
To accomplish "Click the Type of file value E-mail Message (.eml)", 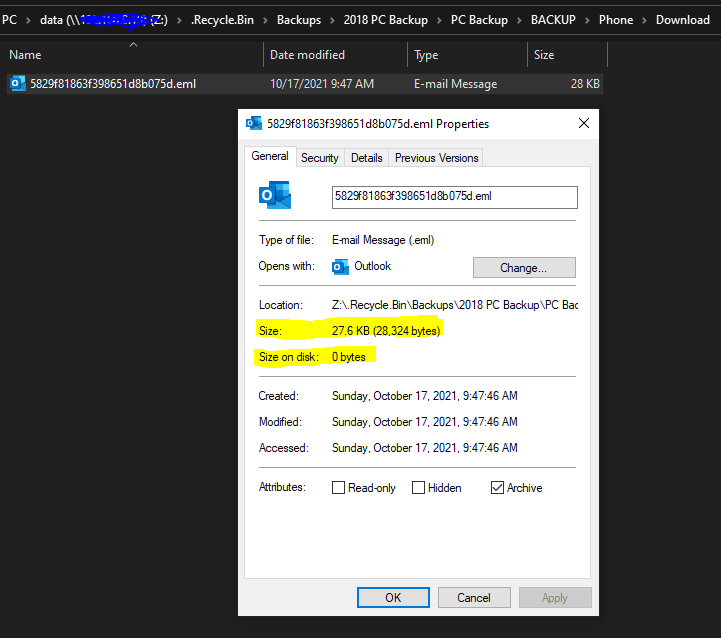I will point(383,240).
